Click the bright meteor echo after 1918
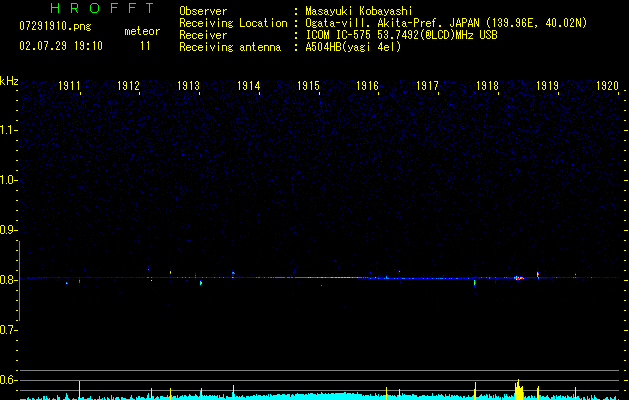 point(519,278)
